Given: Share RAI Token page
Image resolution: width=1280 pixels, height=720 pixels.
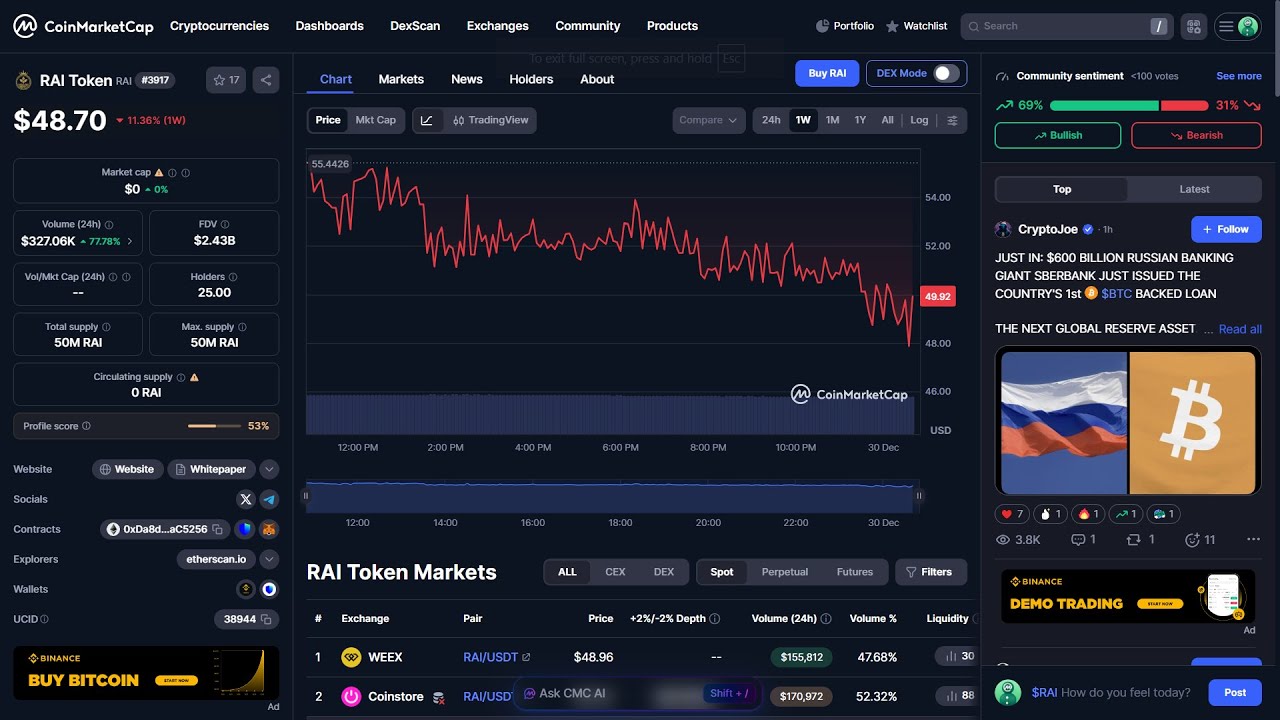Looking at the screenshot, I should [x=266, y=80].
